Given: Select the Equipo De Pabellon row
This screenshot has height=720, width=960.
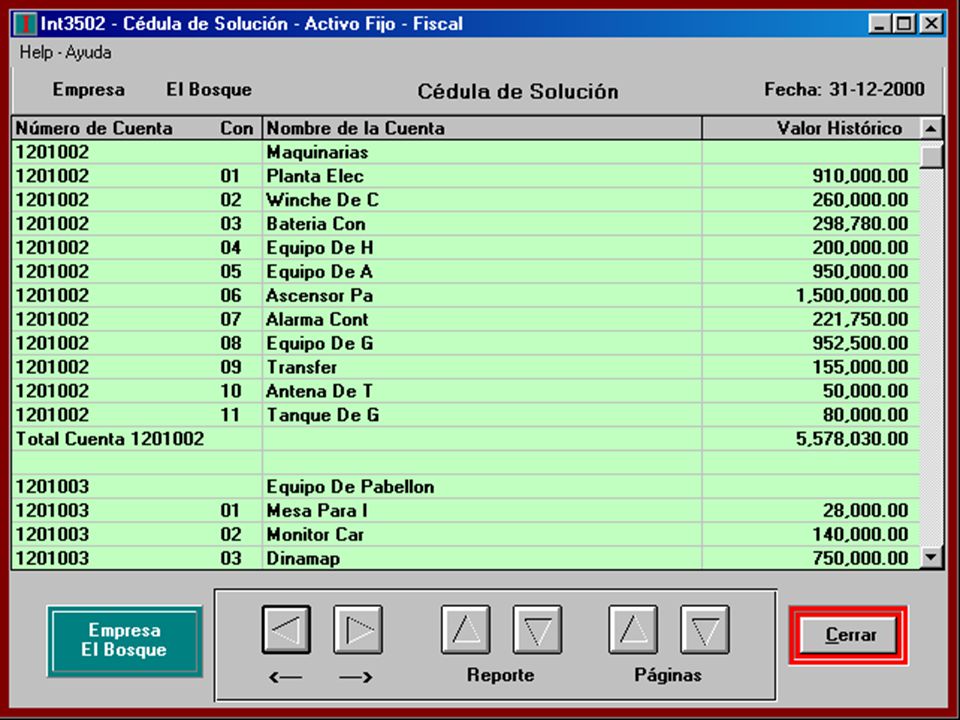Looking at the screenshot, I should 466,486.
